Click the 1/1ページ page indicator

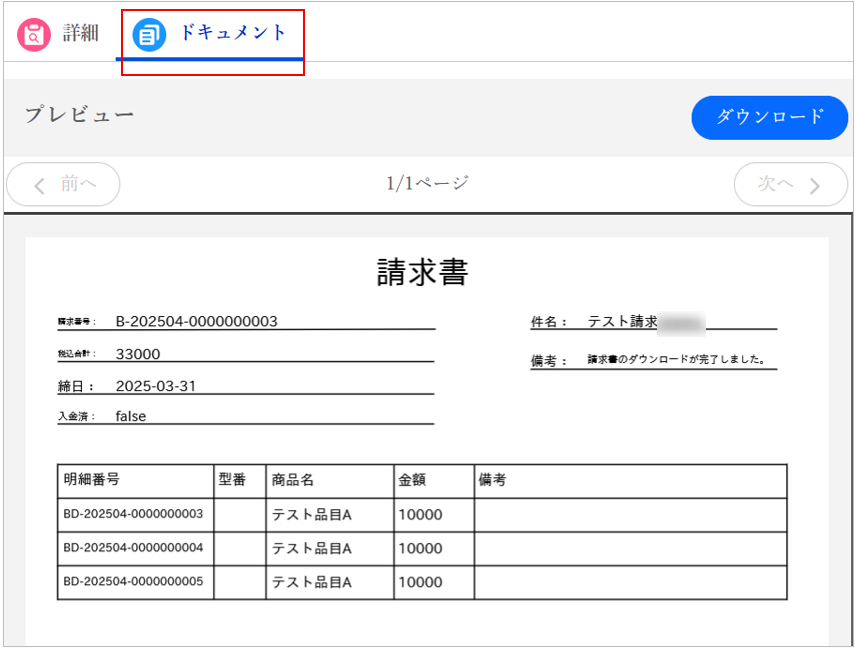(427, 183)
